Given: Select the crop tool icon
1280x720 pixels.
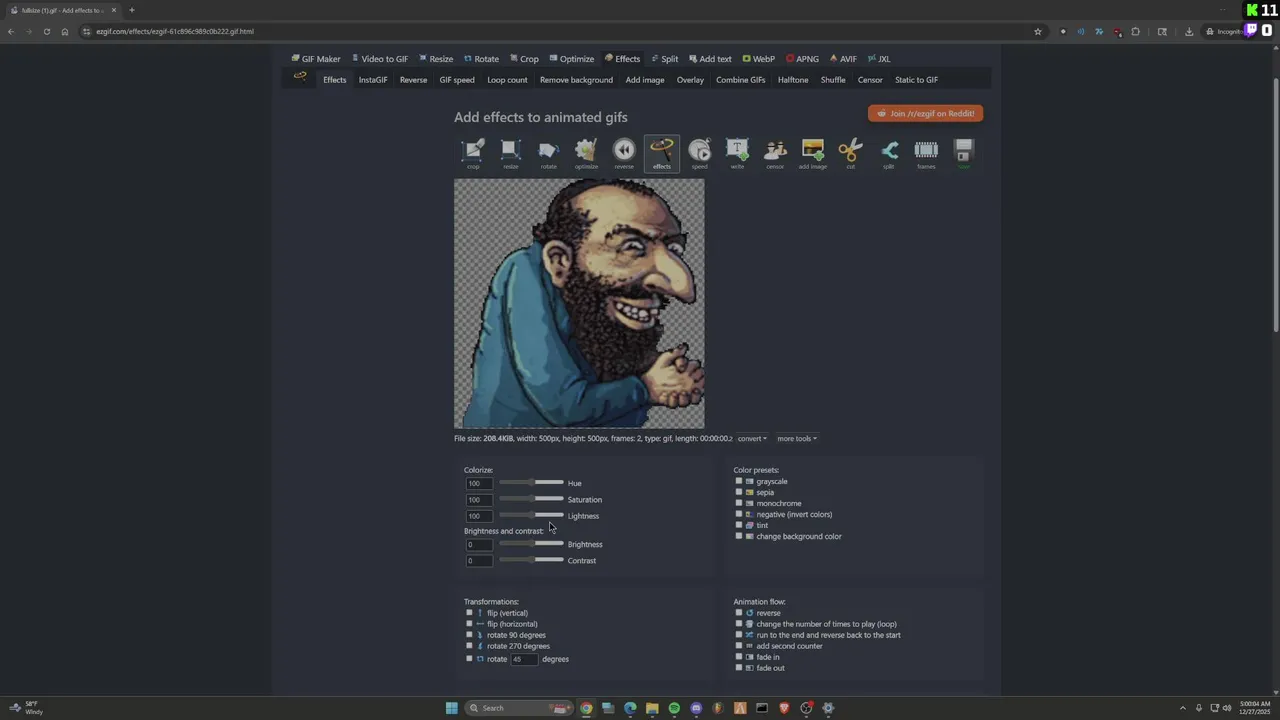Looking at the screenshot, I should click(473, 151).
